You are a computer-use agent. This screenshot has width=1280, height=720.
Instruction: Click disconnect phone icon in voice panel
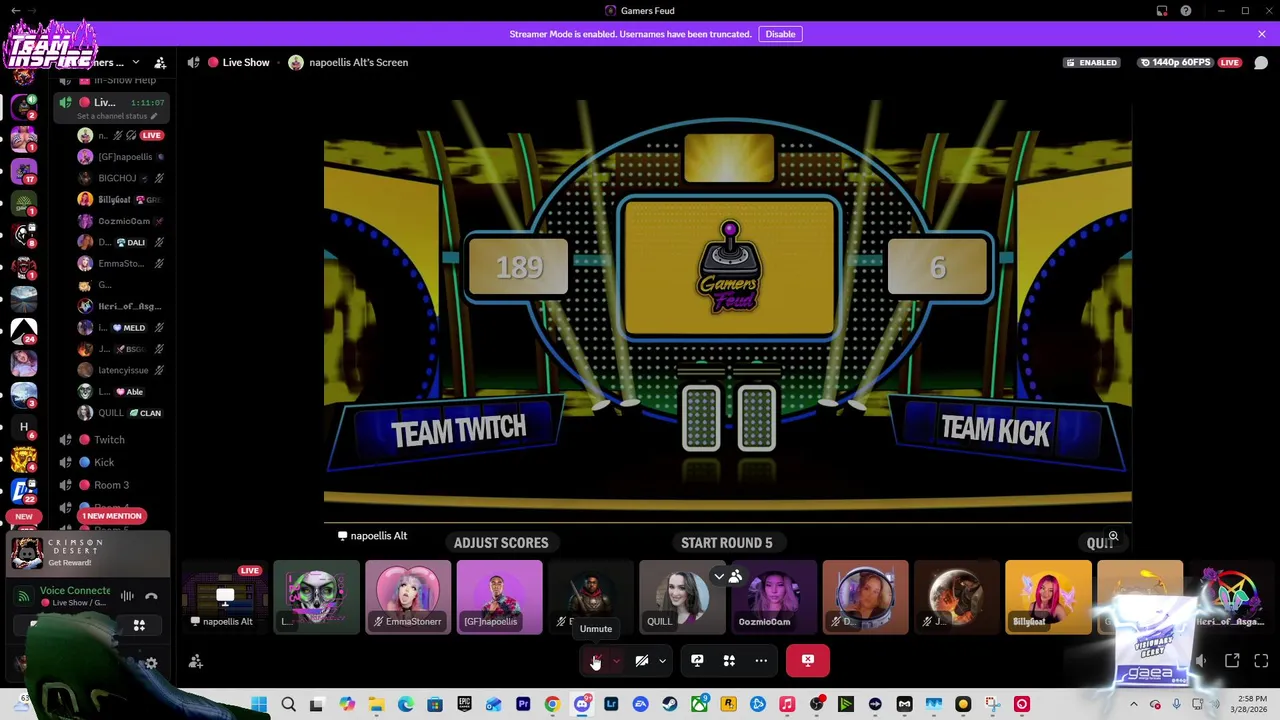[x=151, y=596]
